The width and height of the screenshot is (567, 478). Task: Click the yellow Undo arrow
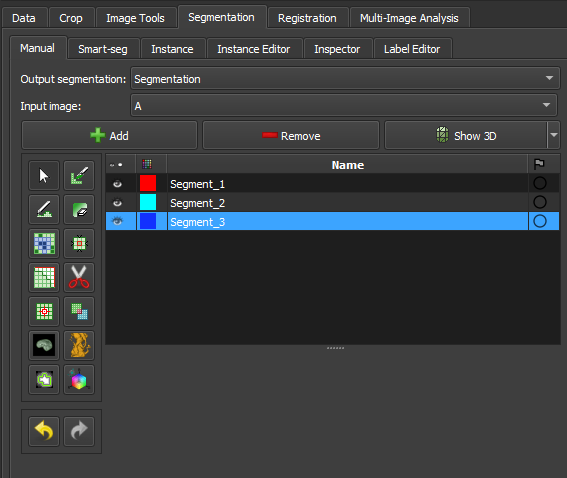(x=44, y=431)
